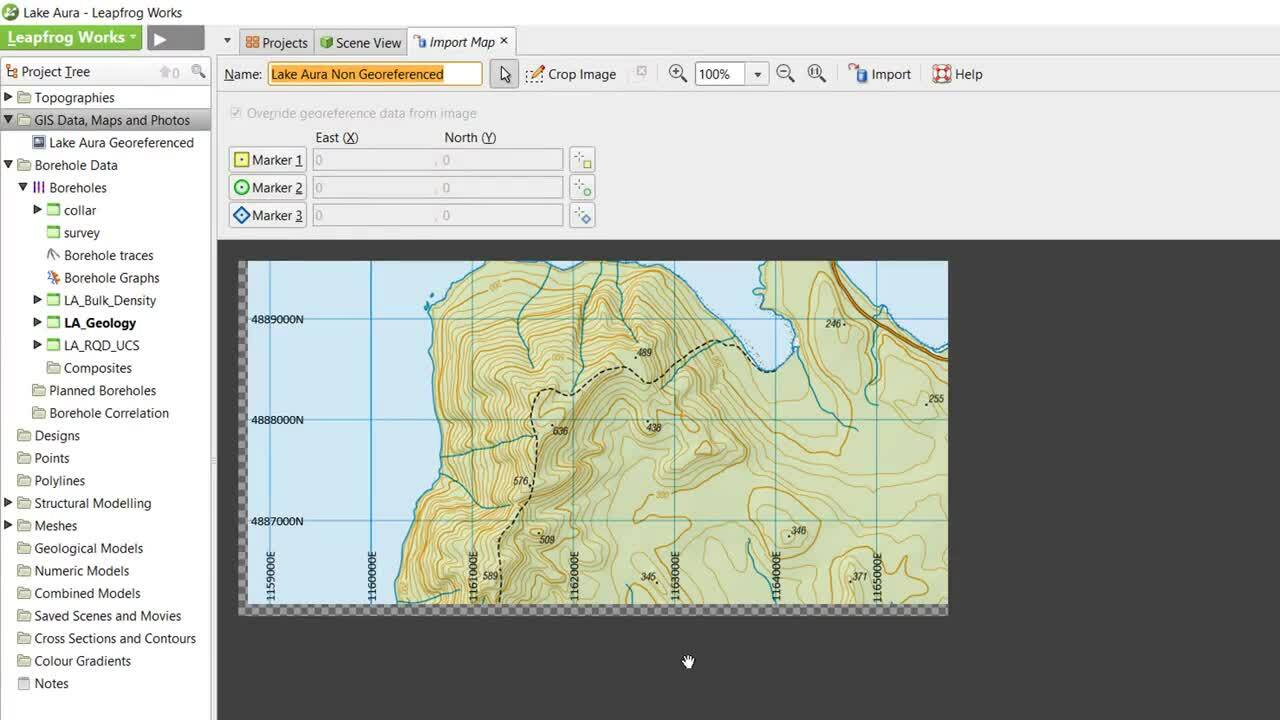The width and height of the screenshot is (1280, 720).
Task: Click the Borehole traces icon
Action: 54,255
